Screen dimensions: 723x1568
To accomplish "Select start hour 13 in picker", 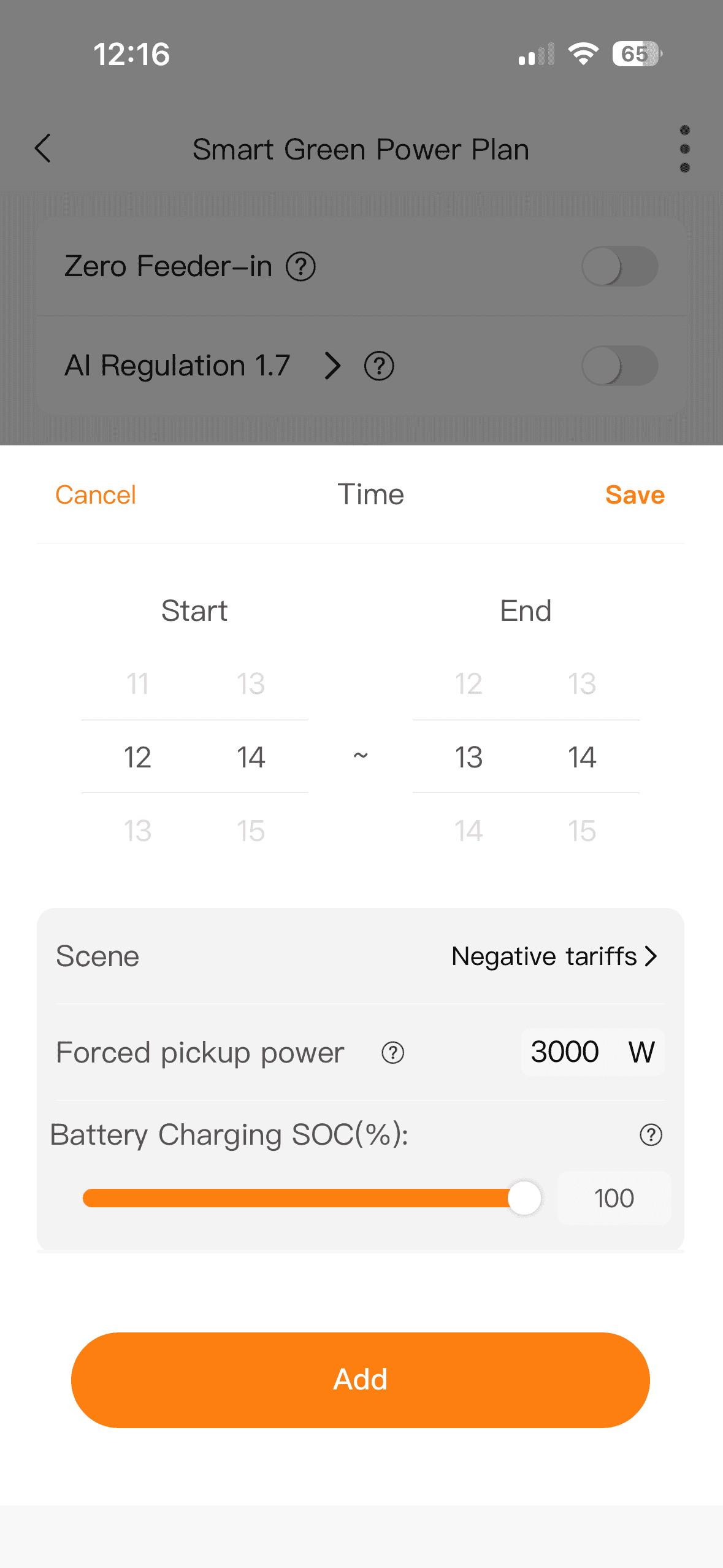I will (x=137, y=831).
